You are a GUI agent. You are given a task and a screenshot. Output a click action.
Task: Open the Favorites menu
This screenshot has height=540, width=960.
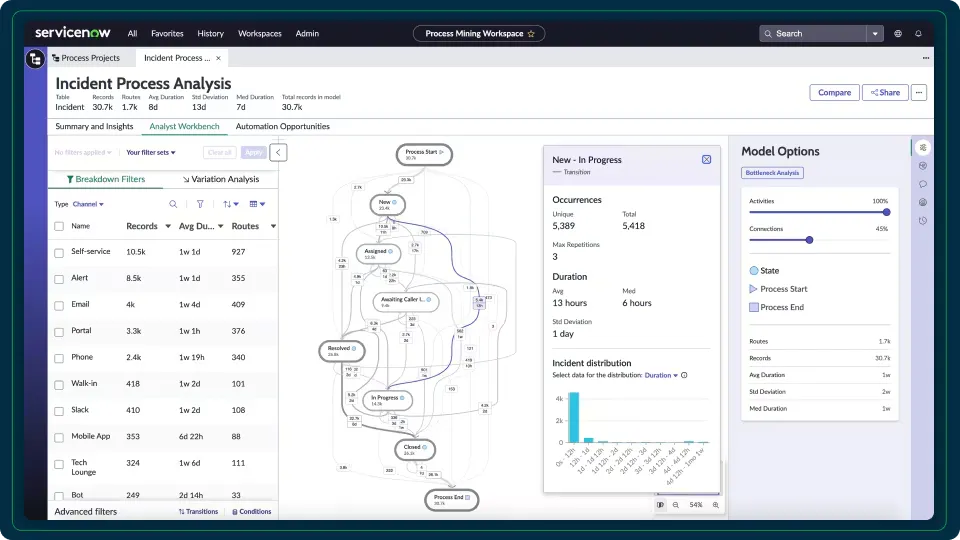[167, 34]
